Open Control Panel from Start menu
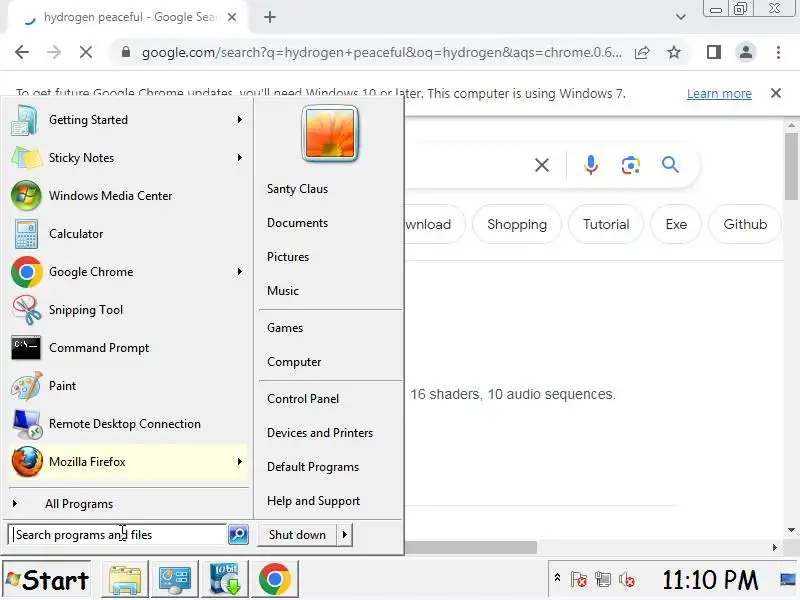This screenshot has height=600, width=800. [x=303, y=399]
